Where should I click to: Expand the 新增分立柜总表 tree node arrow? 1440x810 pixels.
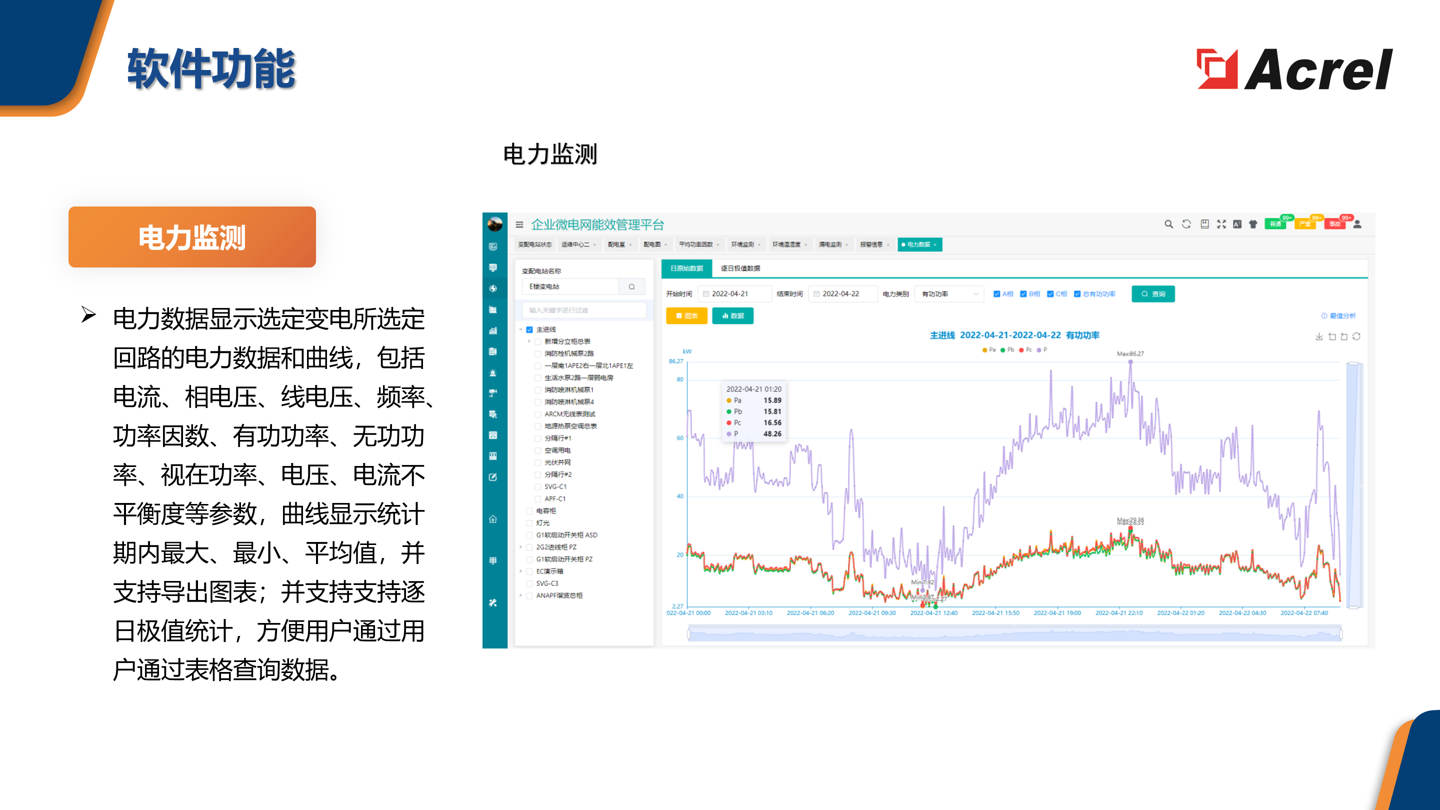pyautogui.click(x=529, y=341)
